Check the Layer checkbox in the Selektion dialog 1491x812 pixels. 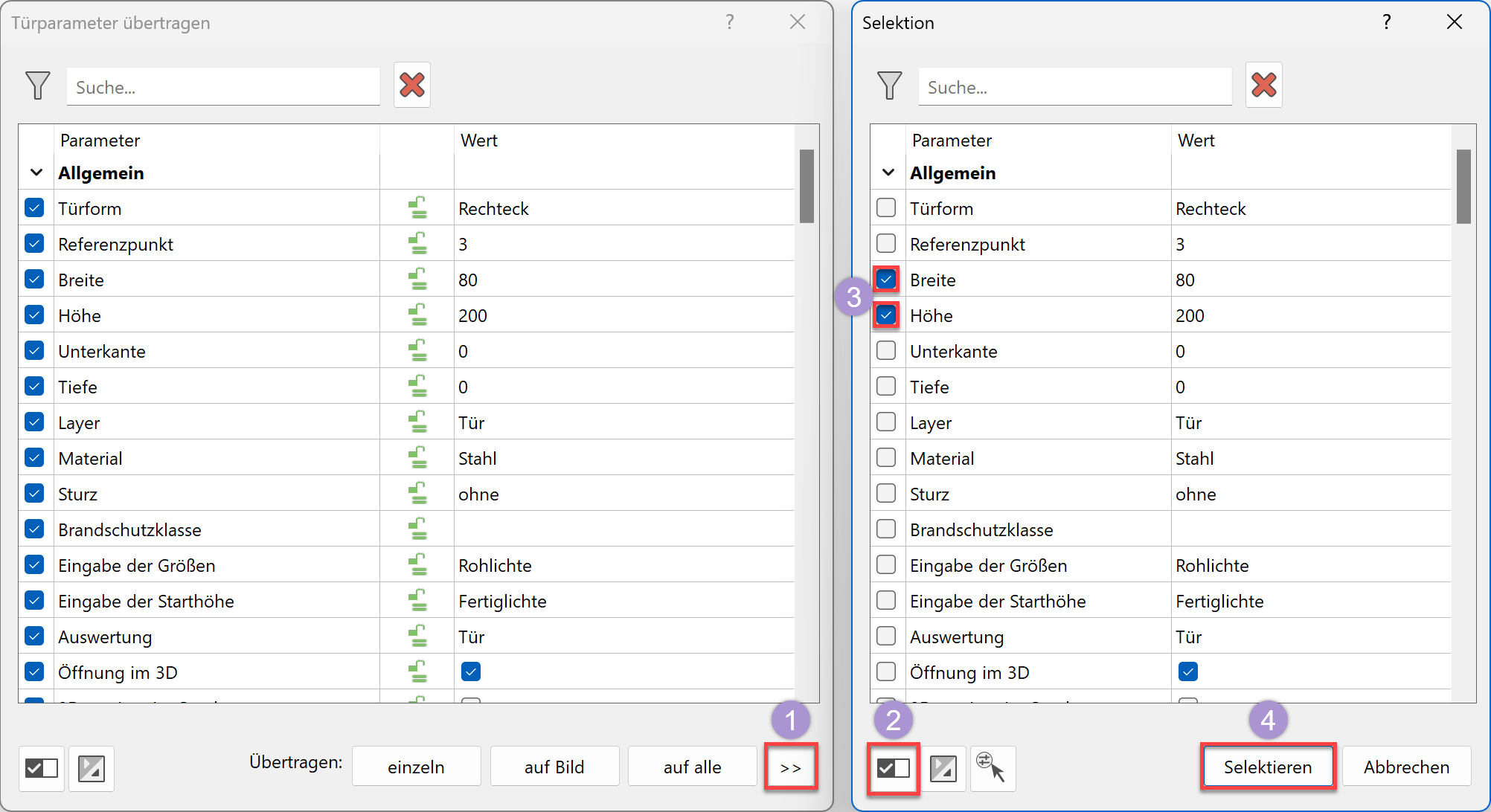(x=886, y=422)
